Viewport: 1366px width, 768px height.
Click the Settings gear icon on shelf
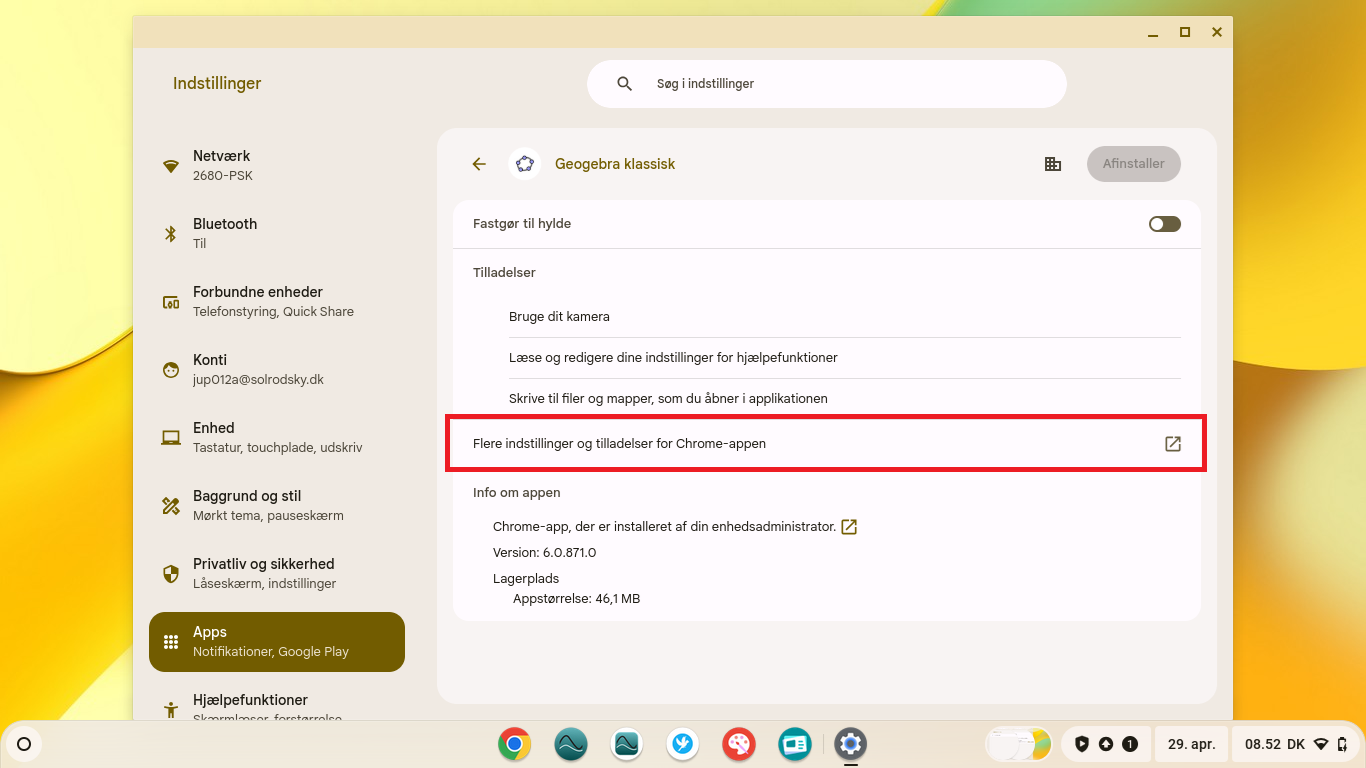(x=850, y=744)
